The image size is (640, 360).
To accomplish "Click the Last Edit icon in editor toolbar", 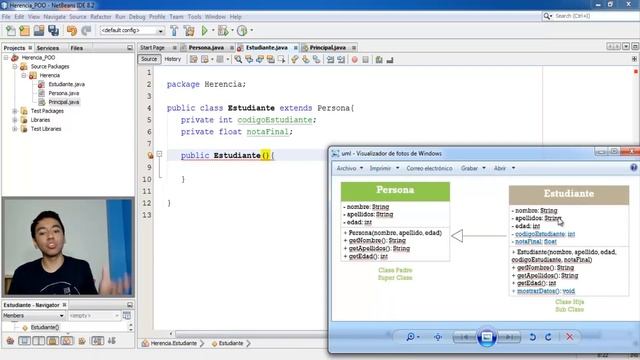I will coord(193,60).
